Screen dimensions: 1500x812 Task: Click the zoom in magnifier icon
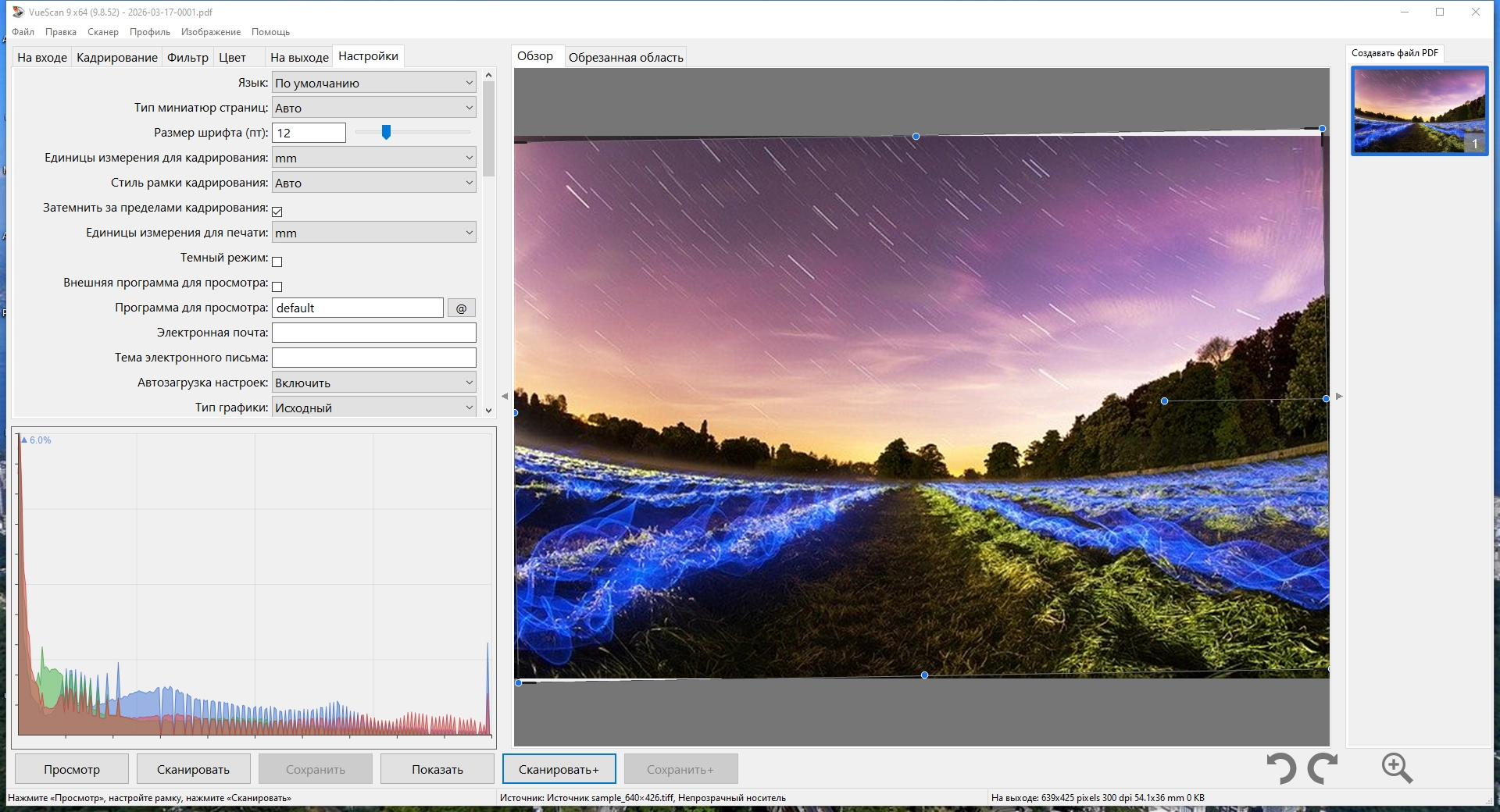coord(1396,768)
